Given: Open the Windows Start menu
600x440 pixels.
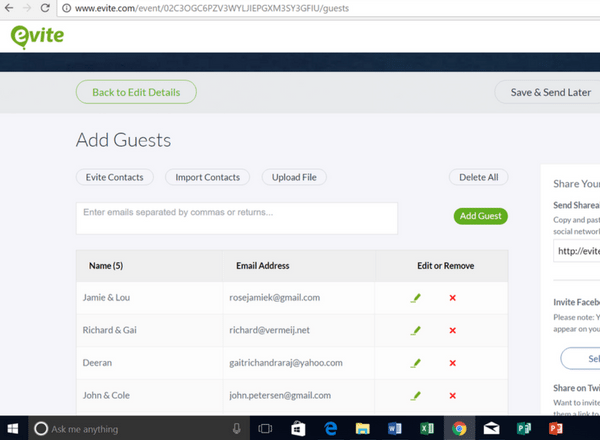Looking at the screenshot, I should [x=13, y=429].
